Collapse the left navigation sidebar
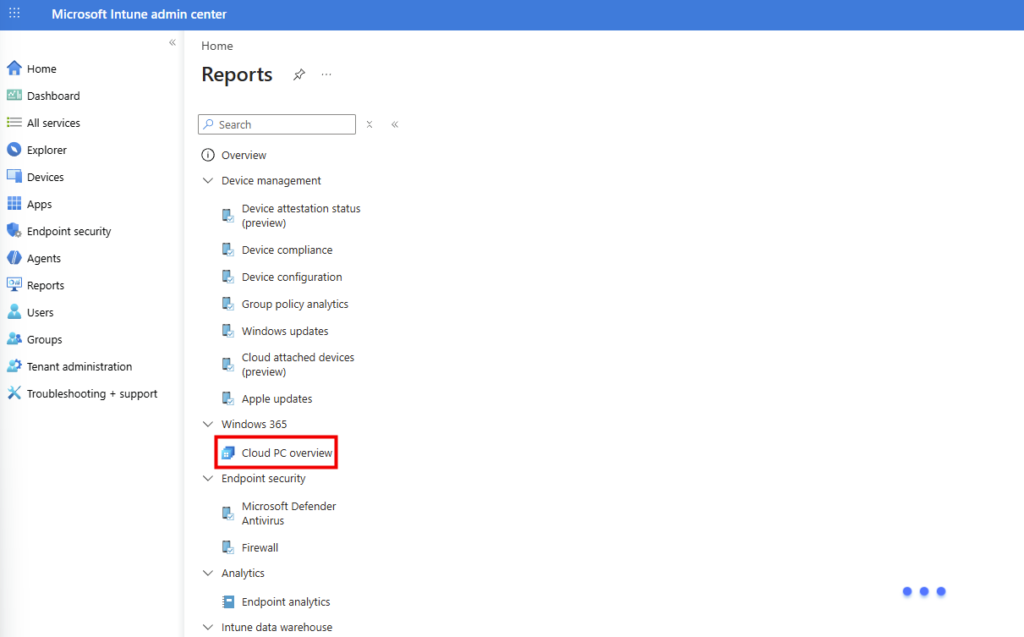 (x=172, y=42)
